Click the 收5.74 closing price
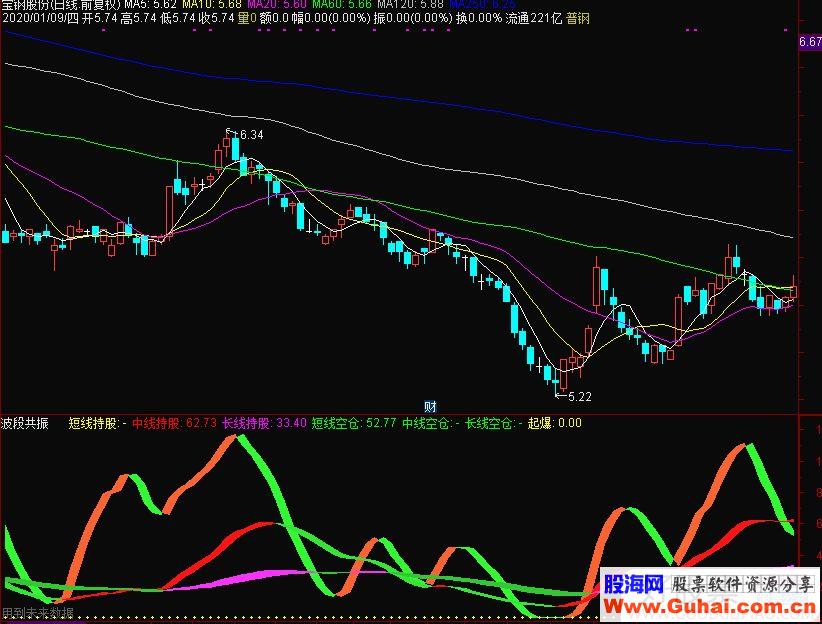The image size is (822, 624). click(x=216, y=18)
